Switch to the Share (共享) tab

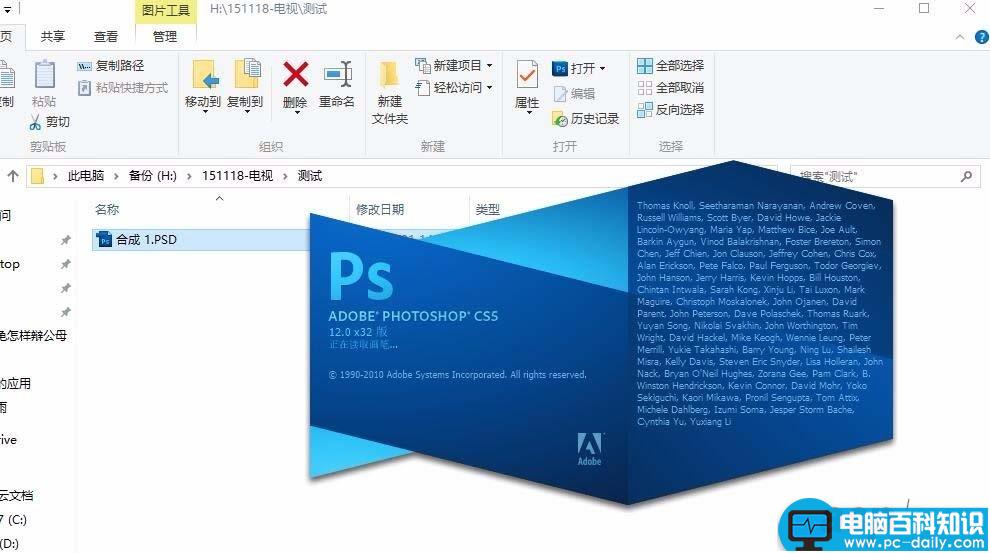pos(53,37)
